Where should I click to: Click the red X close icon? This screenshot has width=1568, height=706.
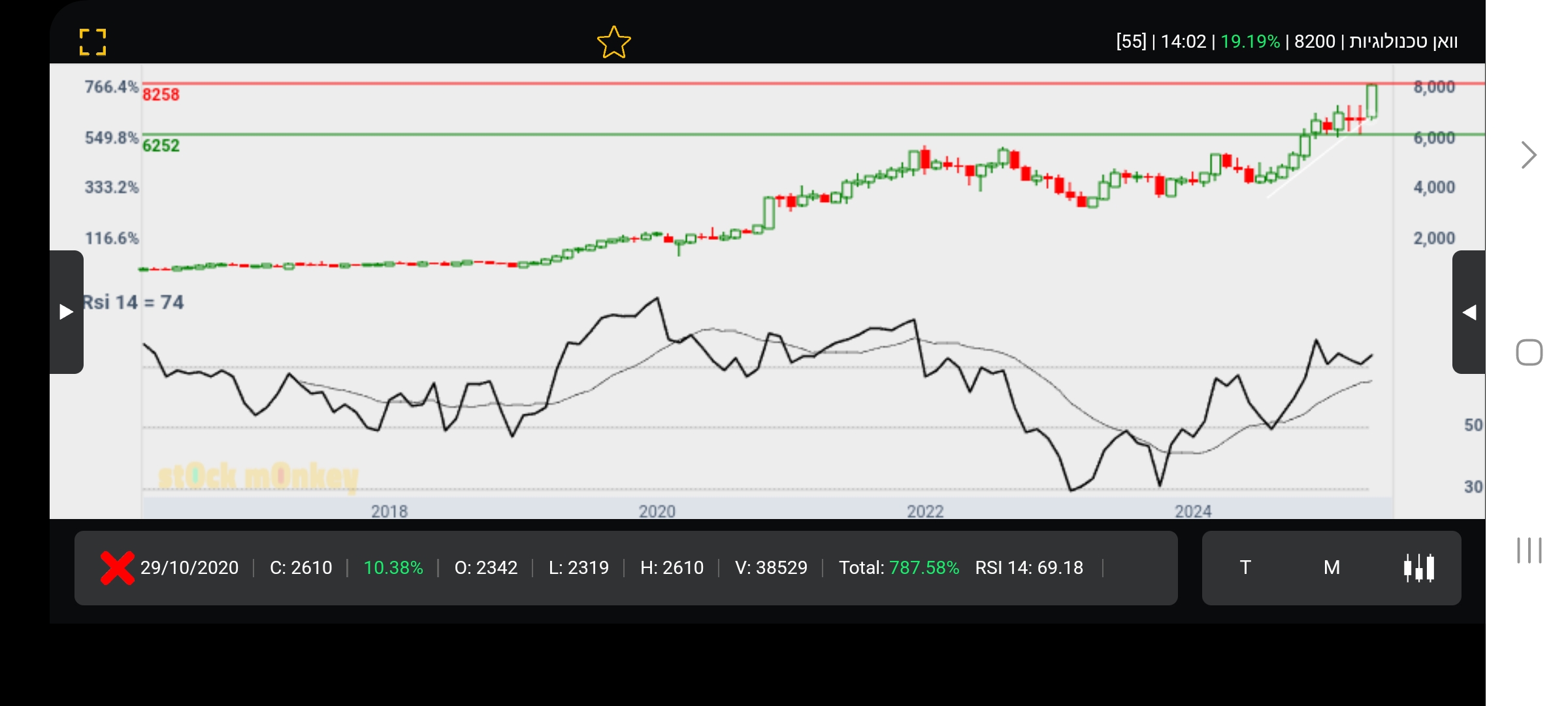coord(117,567)
